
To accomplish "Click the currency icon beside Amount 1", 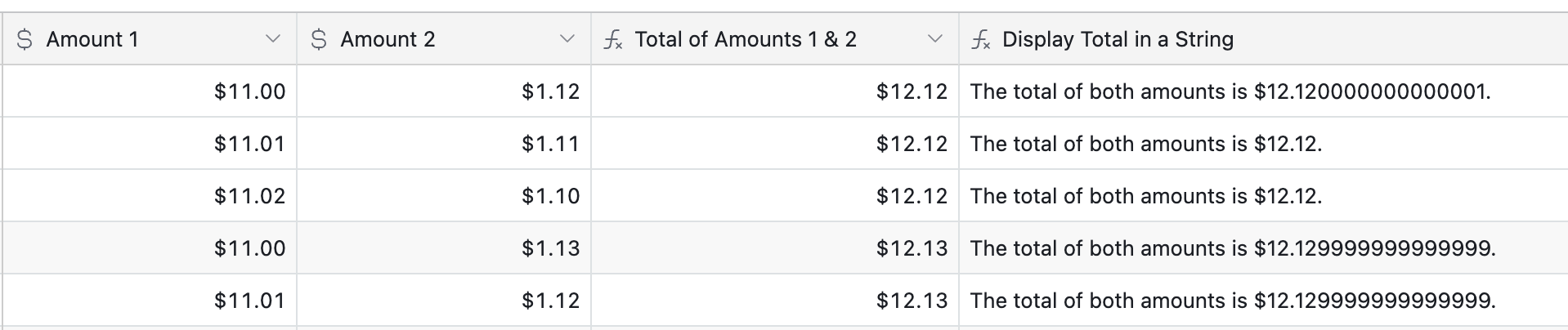I will coord(25,39).
